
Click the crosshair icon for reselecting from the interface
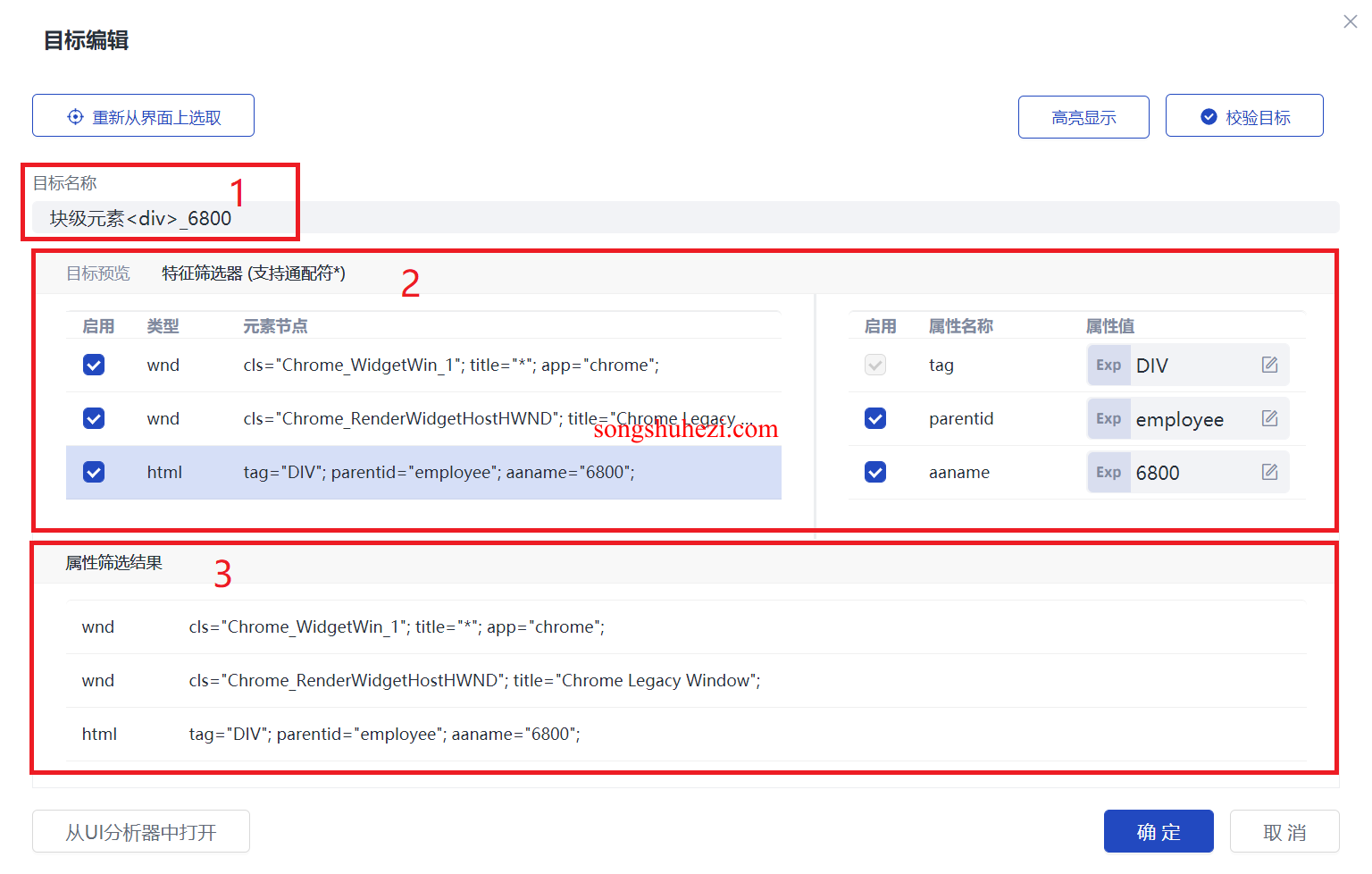coord(76,117)
